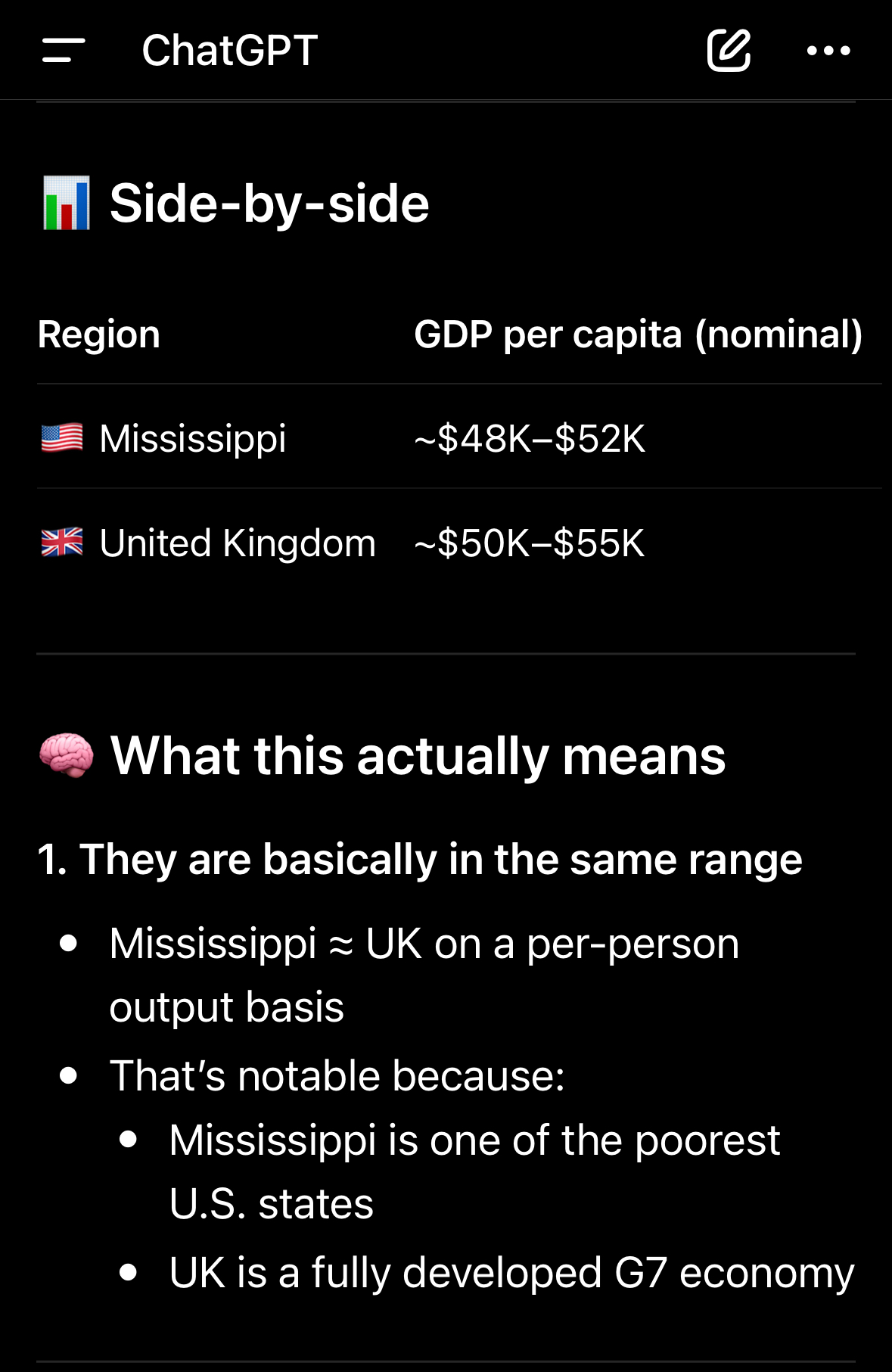Open the sidebar menu icon
Image resolution: width=892 pixels, height=1372 pixels.
(64, 51)
